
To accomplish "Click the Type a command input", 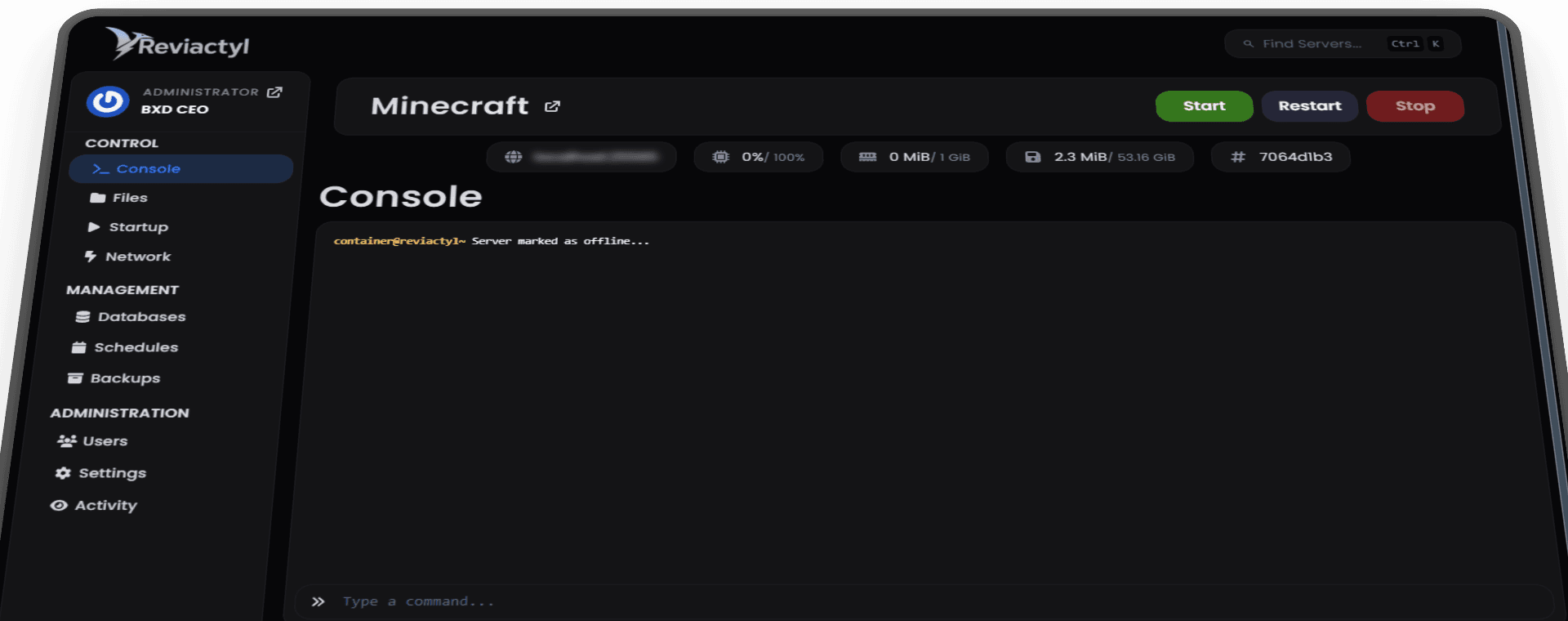I will point(923,601).
